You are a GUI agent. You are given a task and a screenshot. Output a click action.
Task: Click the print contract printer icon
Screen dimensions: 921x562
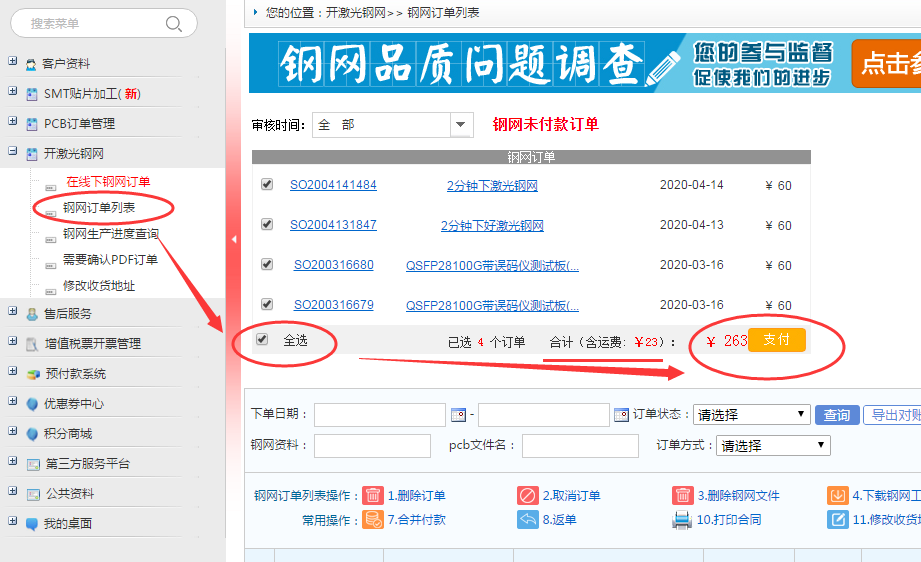pyautogui.click(x=682, y=520)
